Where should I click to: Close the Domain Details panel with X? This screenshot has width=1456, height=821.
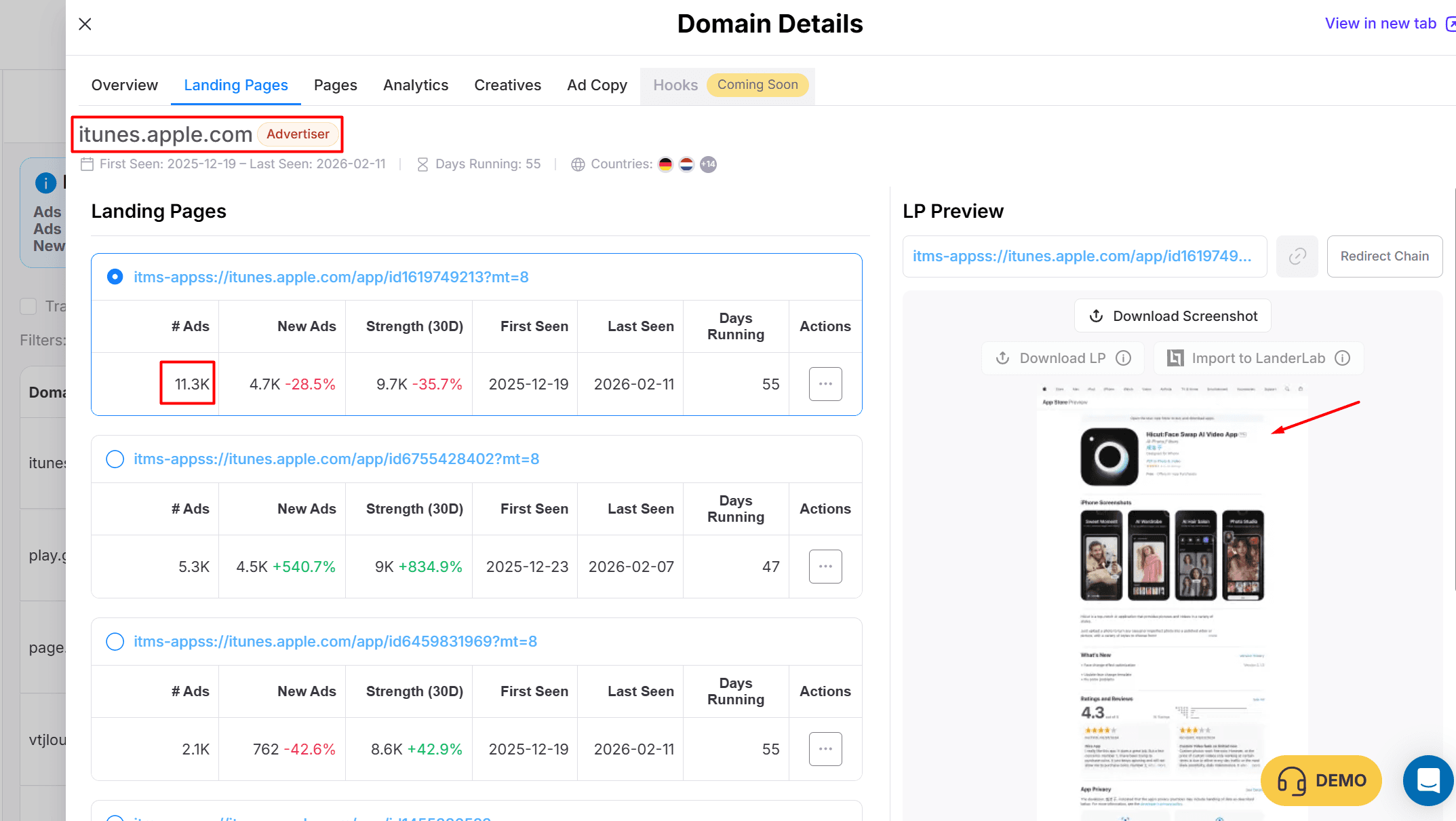[x=85, y=24]
